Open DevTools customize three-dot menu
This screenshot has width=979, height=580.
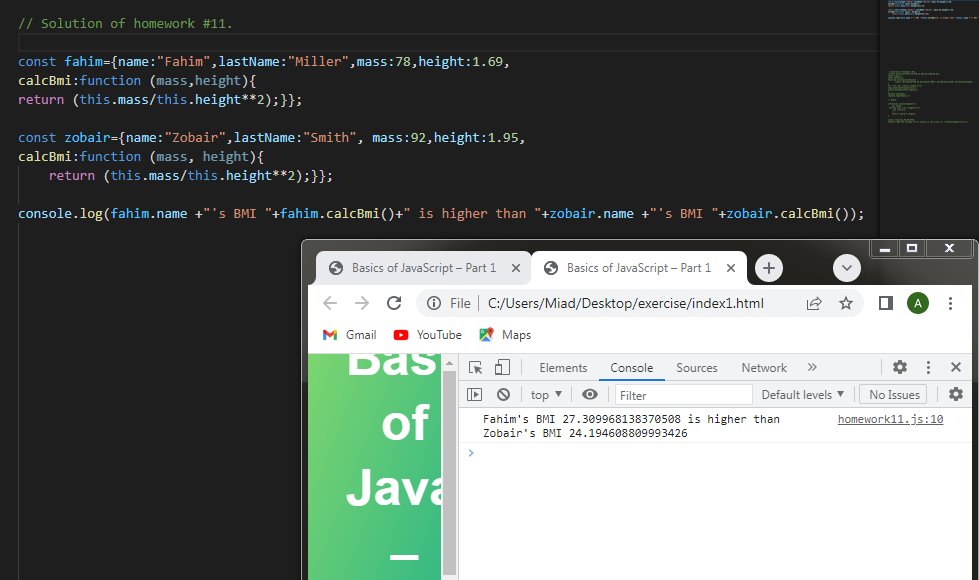[928, 367]
